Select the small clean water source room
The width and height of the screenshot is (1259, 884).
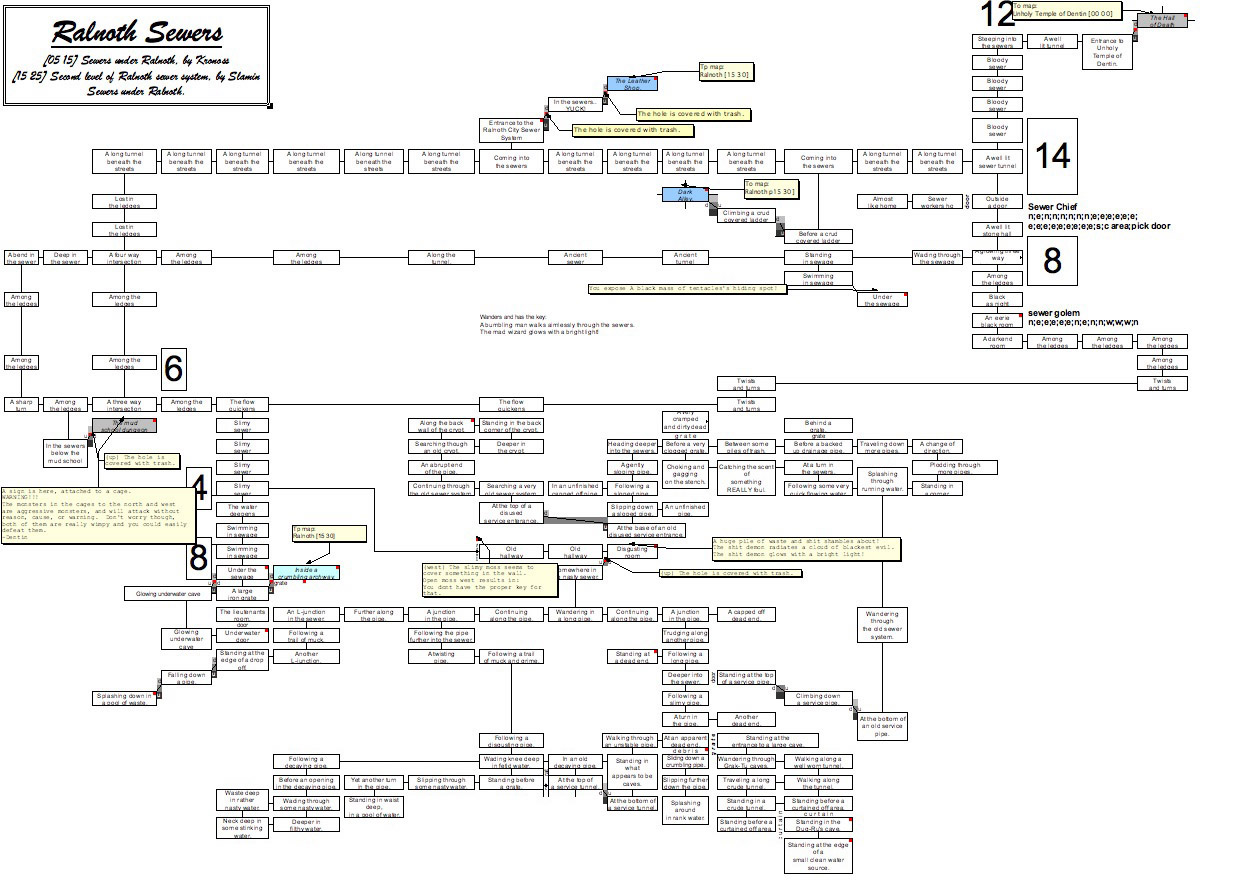818,855
